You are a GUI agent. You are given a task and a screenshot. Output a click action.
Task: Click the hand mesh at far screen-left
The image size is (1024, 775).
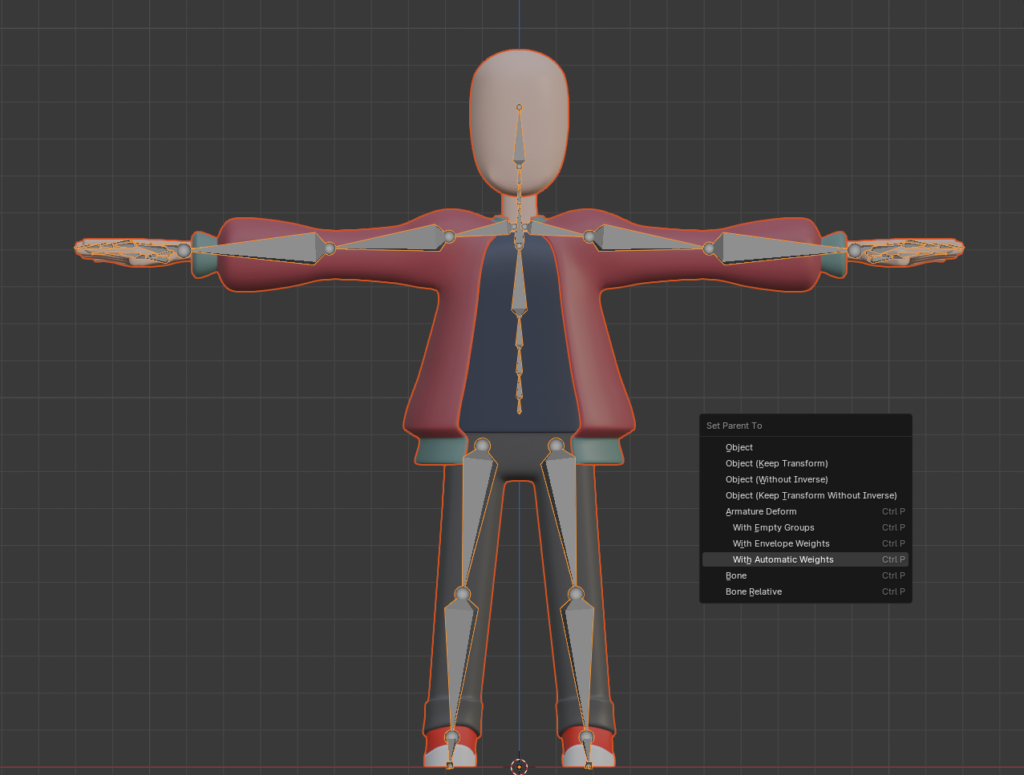(x=120, y=252)
